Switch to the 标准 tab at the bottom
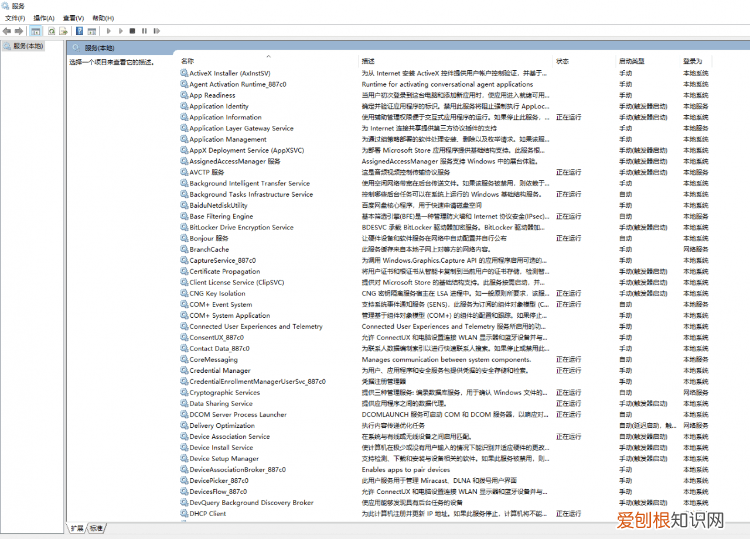750x539 pixels. [96, 527]
